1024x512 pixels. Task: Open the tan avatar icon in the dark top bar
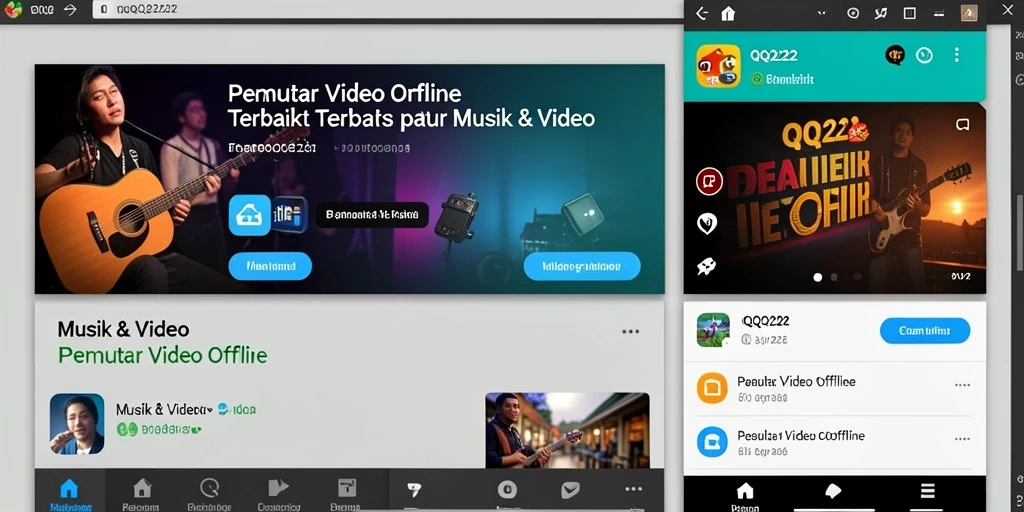point(969,13)
